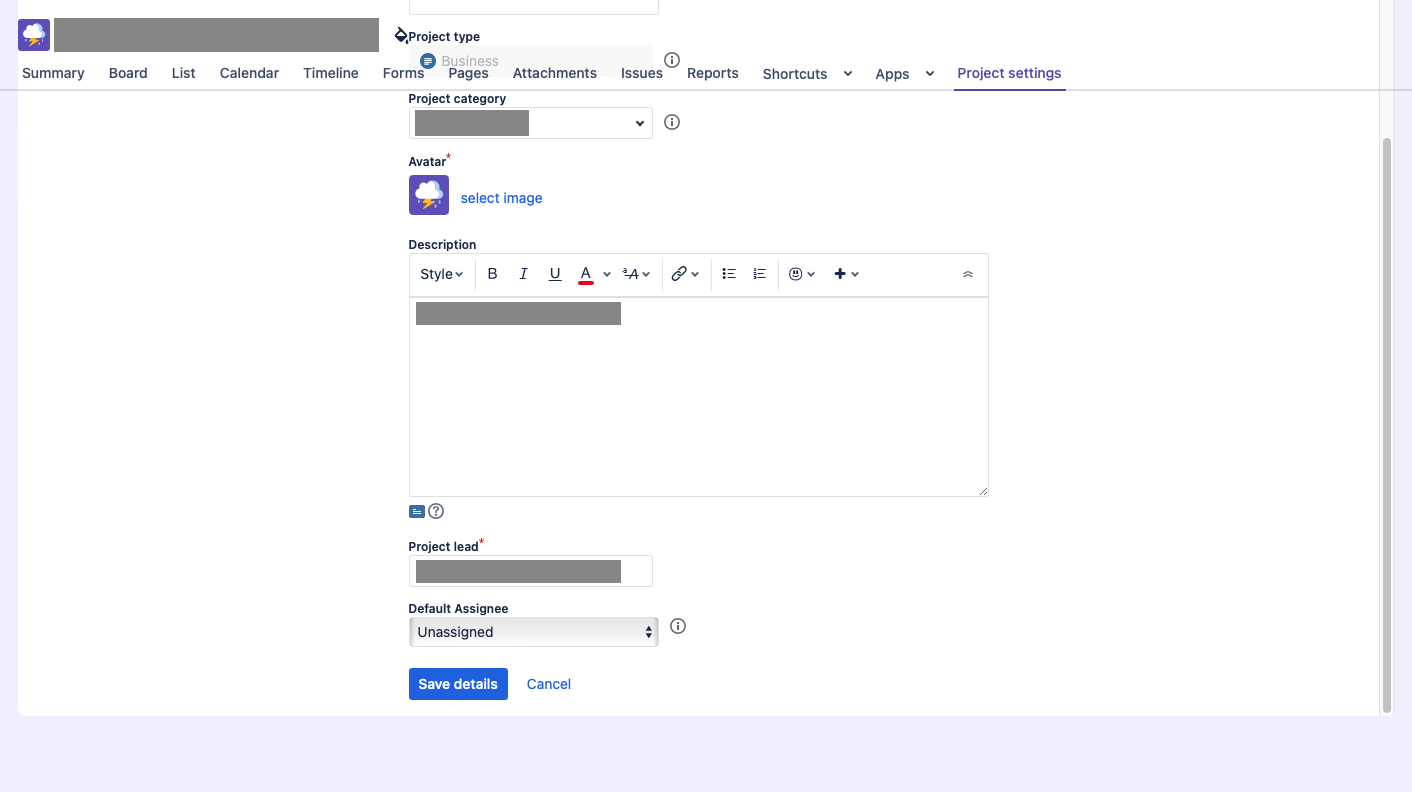Click the wiki markup help icon
This screenshot has width=1412, height=792.
tap(436, 511)
